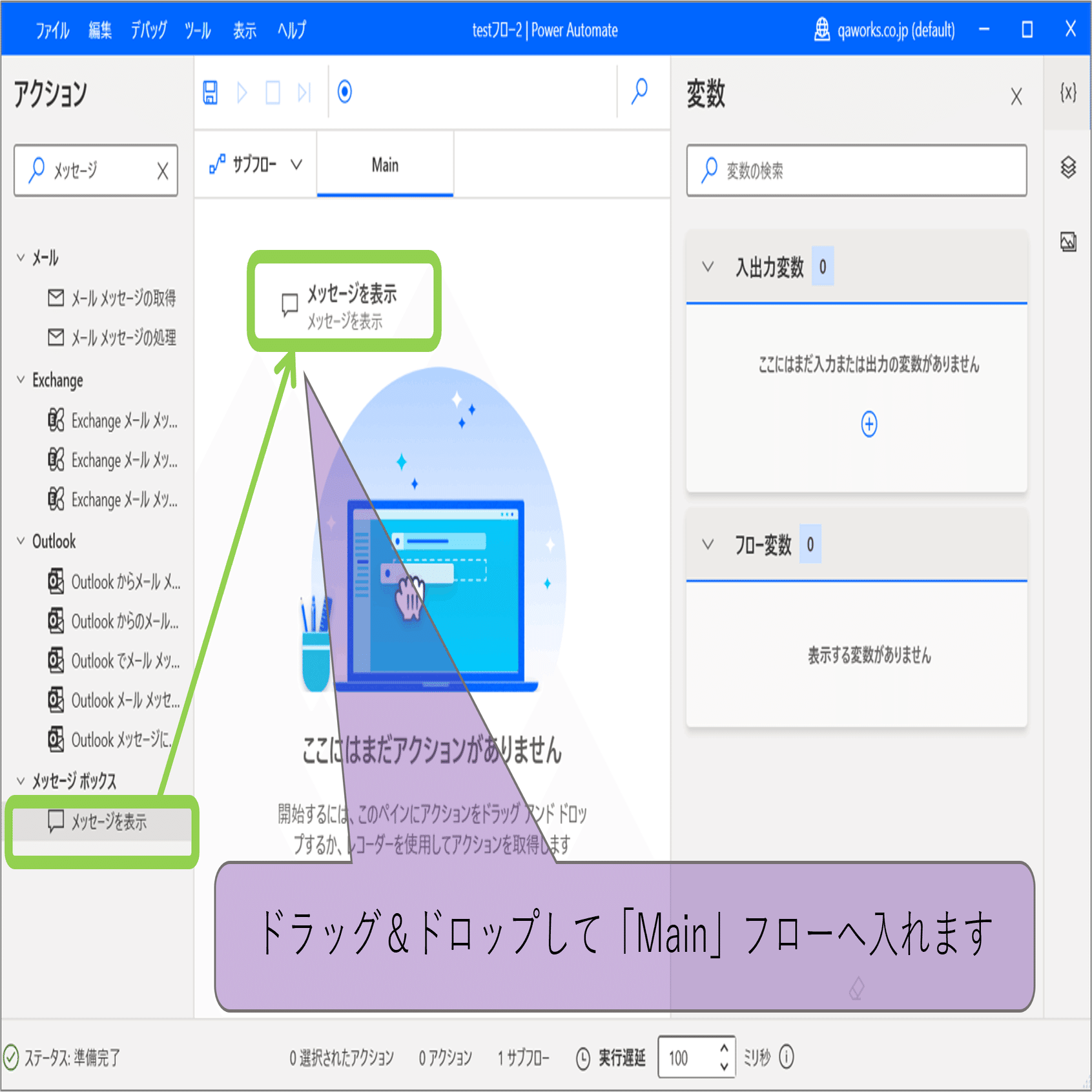Viewport: 1092px width, 1092px height.
Task: Click the 0 アクション status text
Action: pos(446,1058)
